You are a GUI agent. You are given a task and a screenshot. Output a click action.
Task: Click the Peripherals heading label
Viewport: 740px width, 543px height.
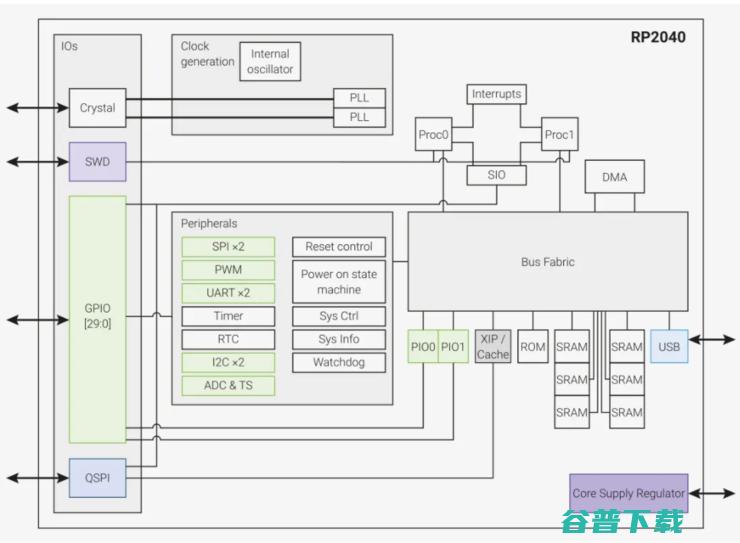[x=209, y=224]
